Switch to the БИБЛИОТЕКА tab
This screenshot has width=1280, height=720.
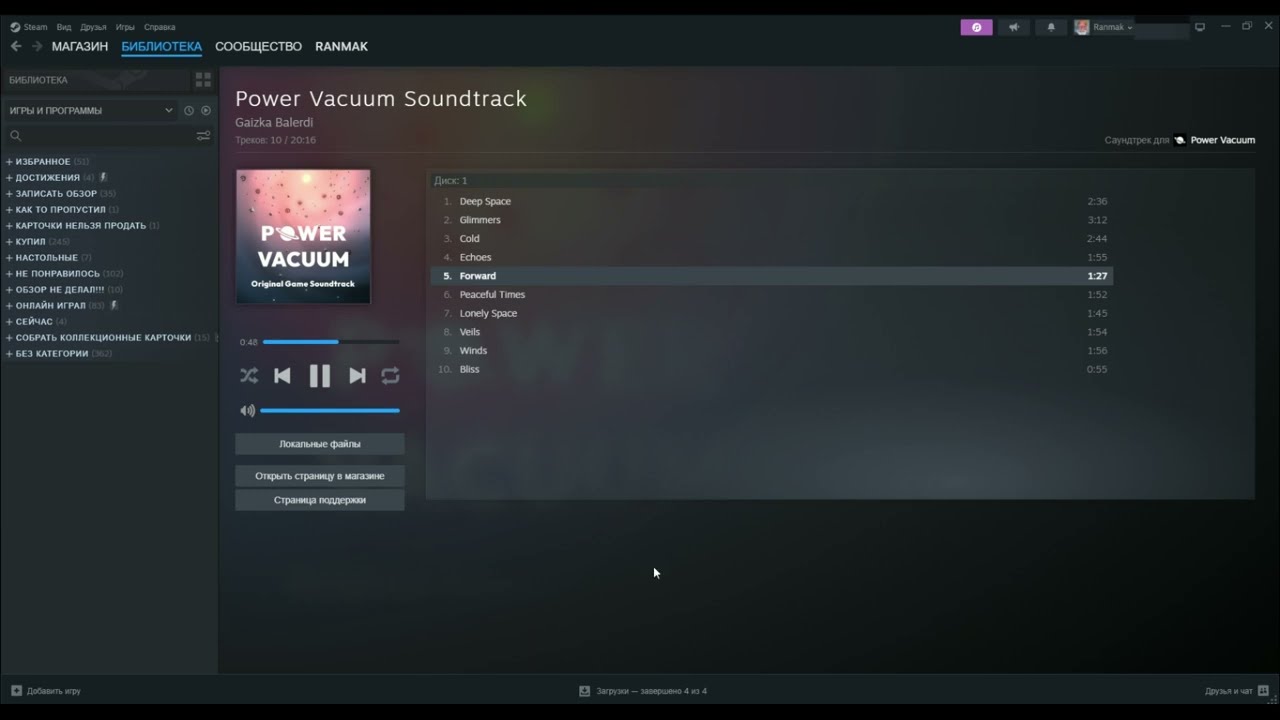click(162, 46)
